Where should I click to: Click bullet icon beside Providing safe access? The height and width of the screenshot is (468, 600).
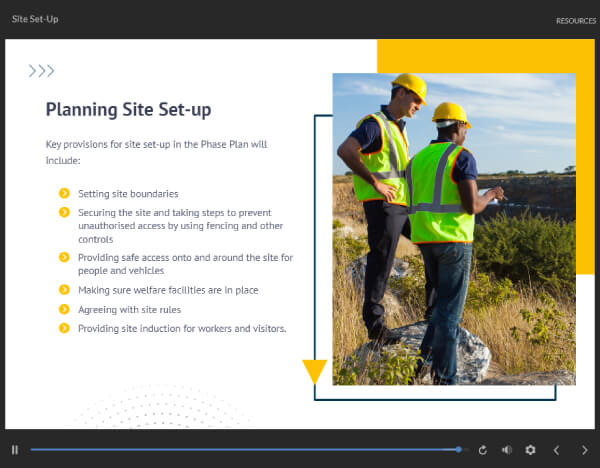[64, 257]
